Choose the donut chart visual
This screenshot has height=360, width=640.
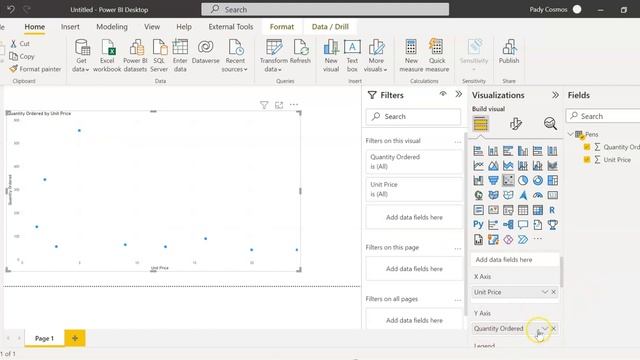538,180
